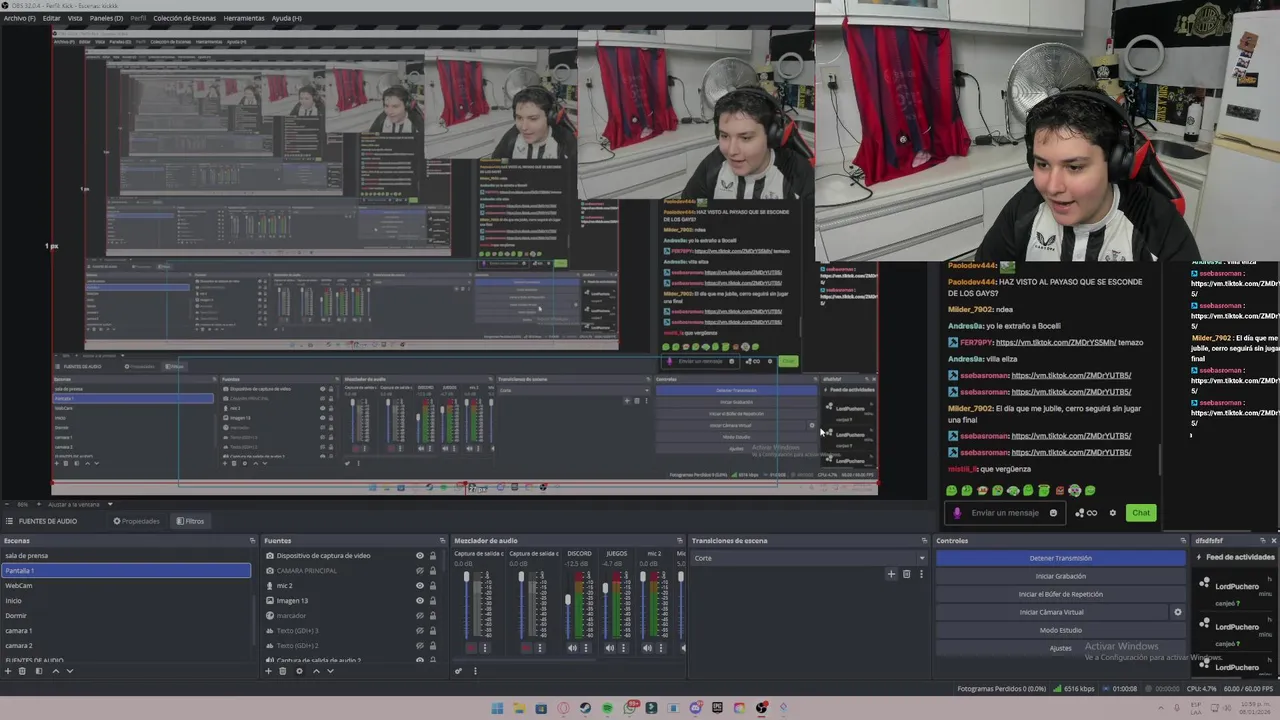The width and height of the screenshot is (1280, 720).
Task: Open chat settings gear icon
Action: (1112, 513)
